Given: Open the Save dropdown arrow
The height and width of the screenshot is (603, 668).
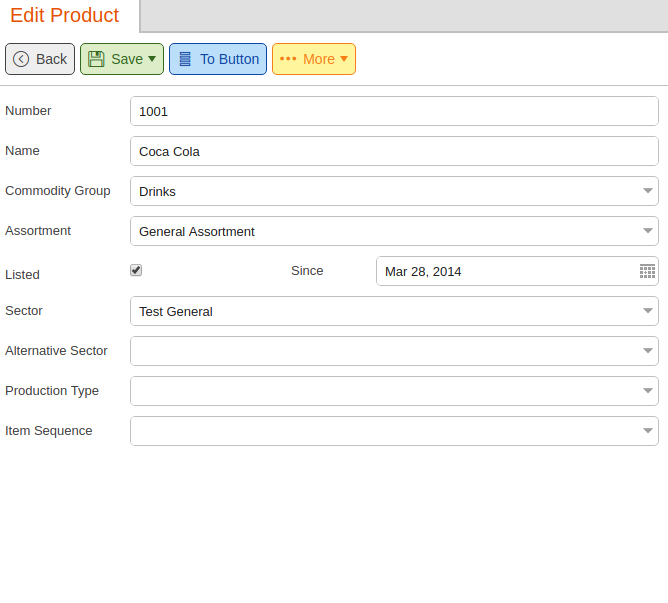Looking at the screenshot, I should (x=152, y=59).
